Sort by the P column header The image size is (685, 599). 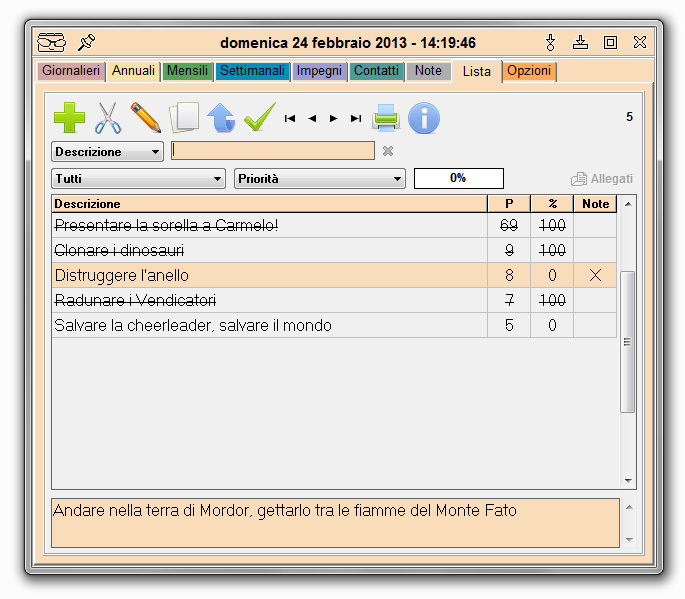point(509,204)
